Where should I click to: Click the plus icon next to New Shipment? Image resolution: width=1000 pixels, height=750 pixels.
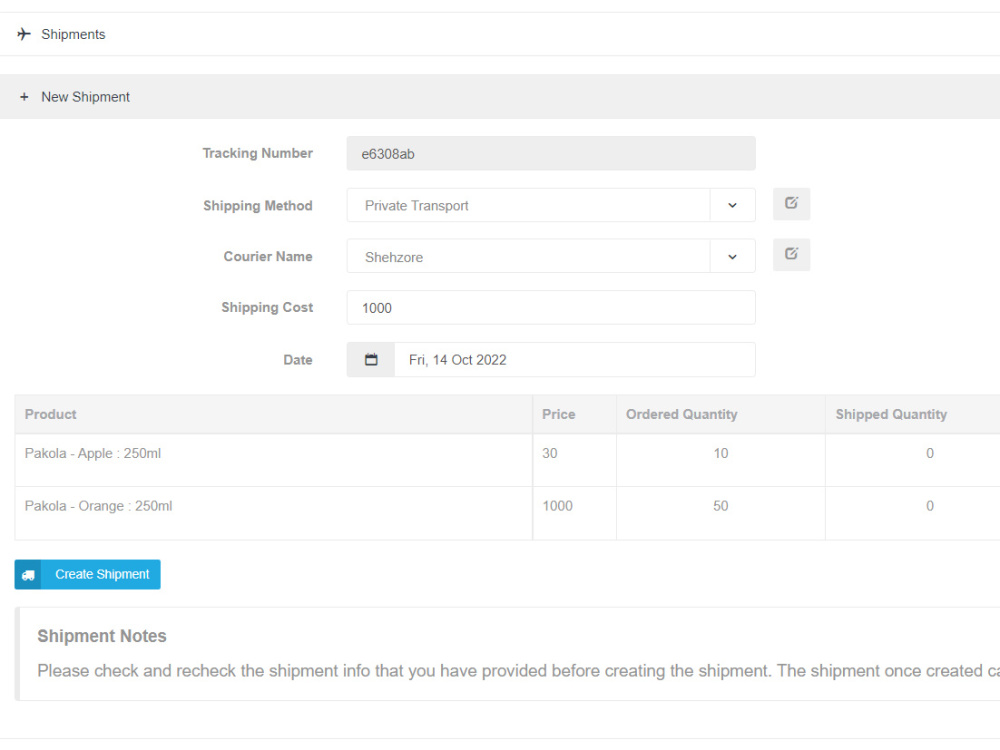point(24,96)
